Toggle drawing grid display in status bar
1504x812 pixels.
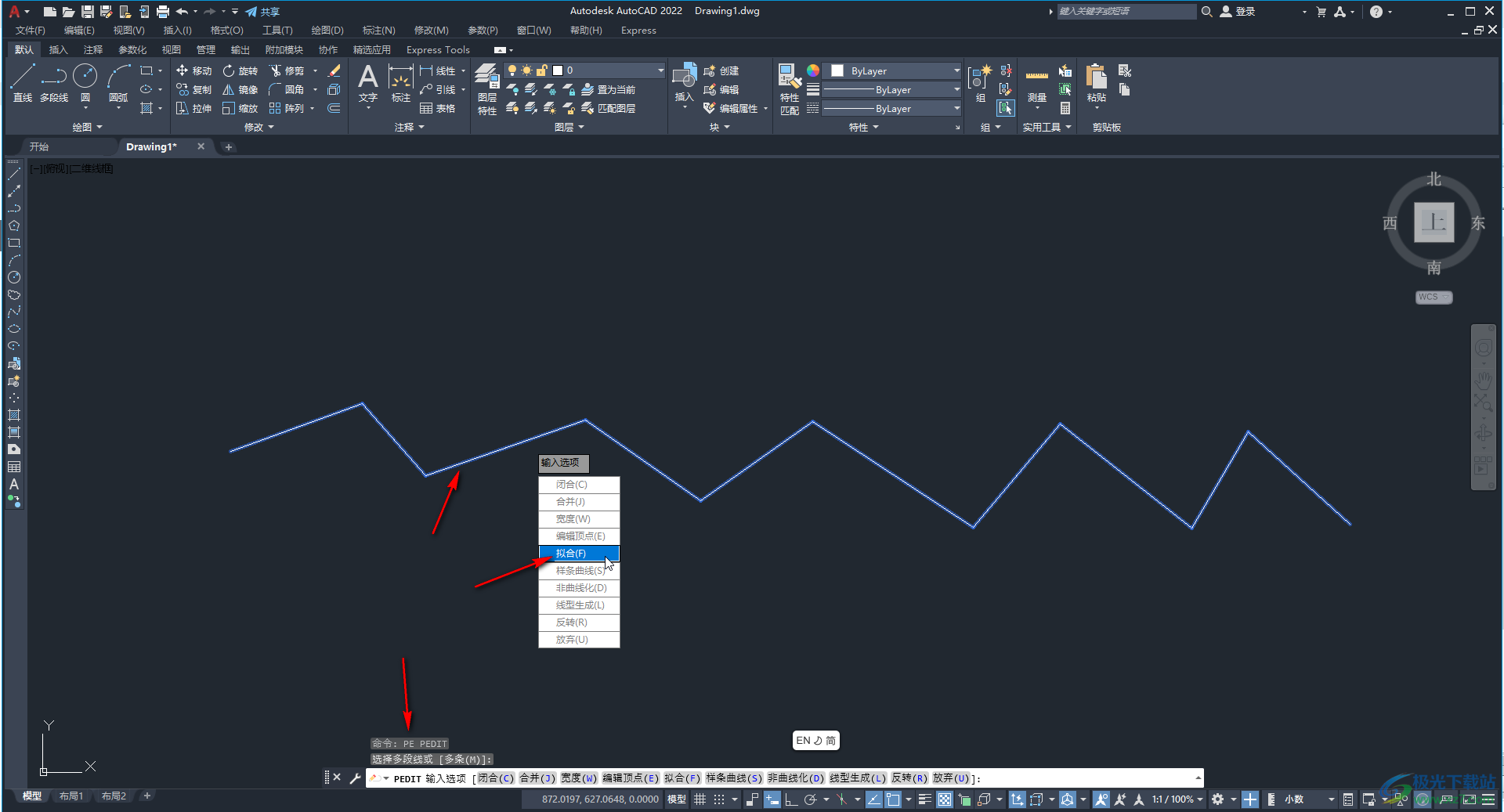(700, 799)
